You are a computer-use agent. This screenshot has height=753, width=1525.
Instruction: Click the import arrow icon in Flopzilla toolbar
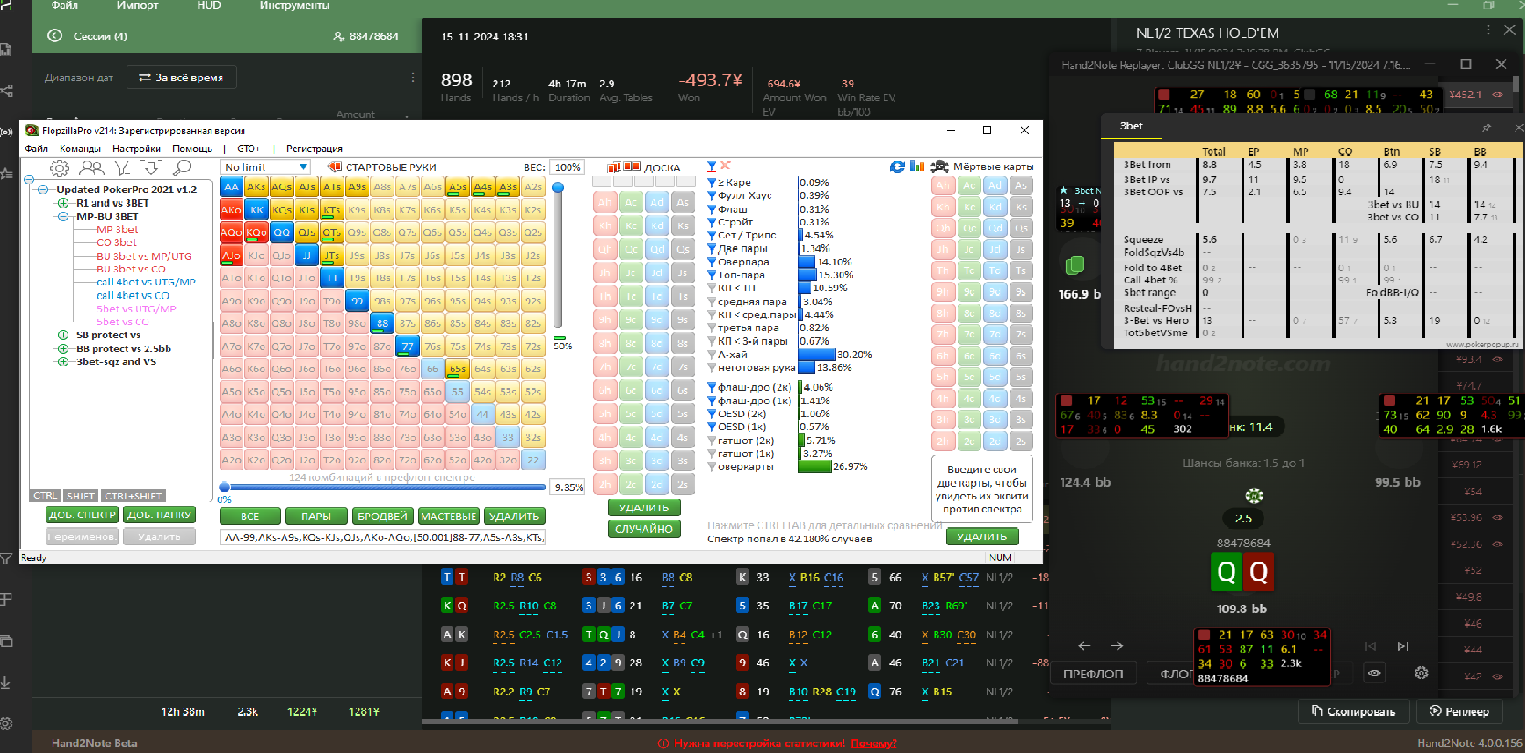[x=152, y=168]
